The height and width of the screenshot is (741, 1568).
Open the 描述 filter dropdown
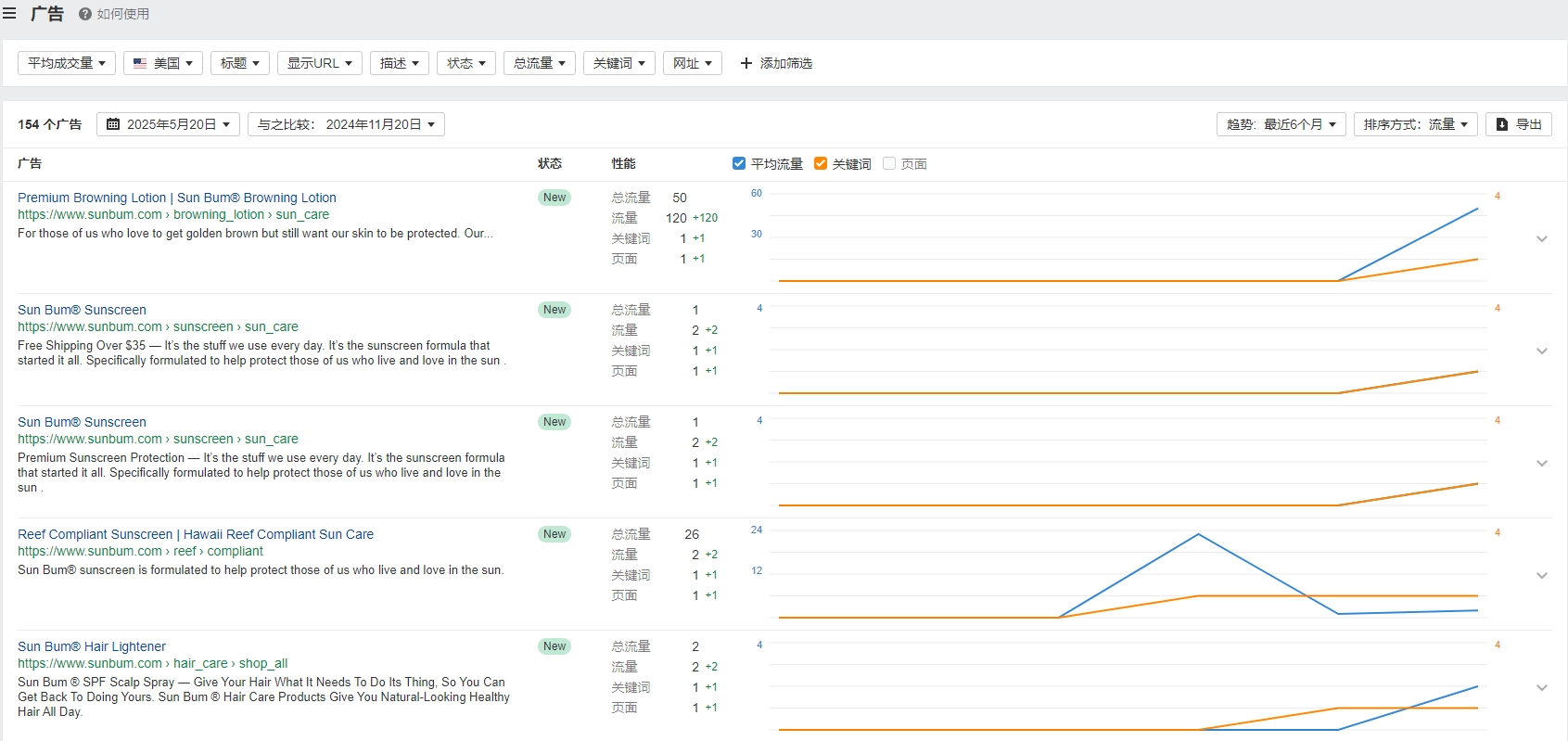pos(400,63)
